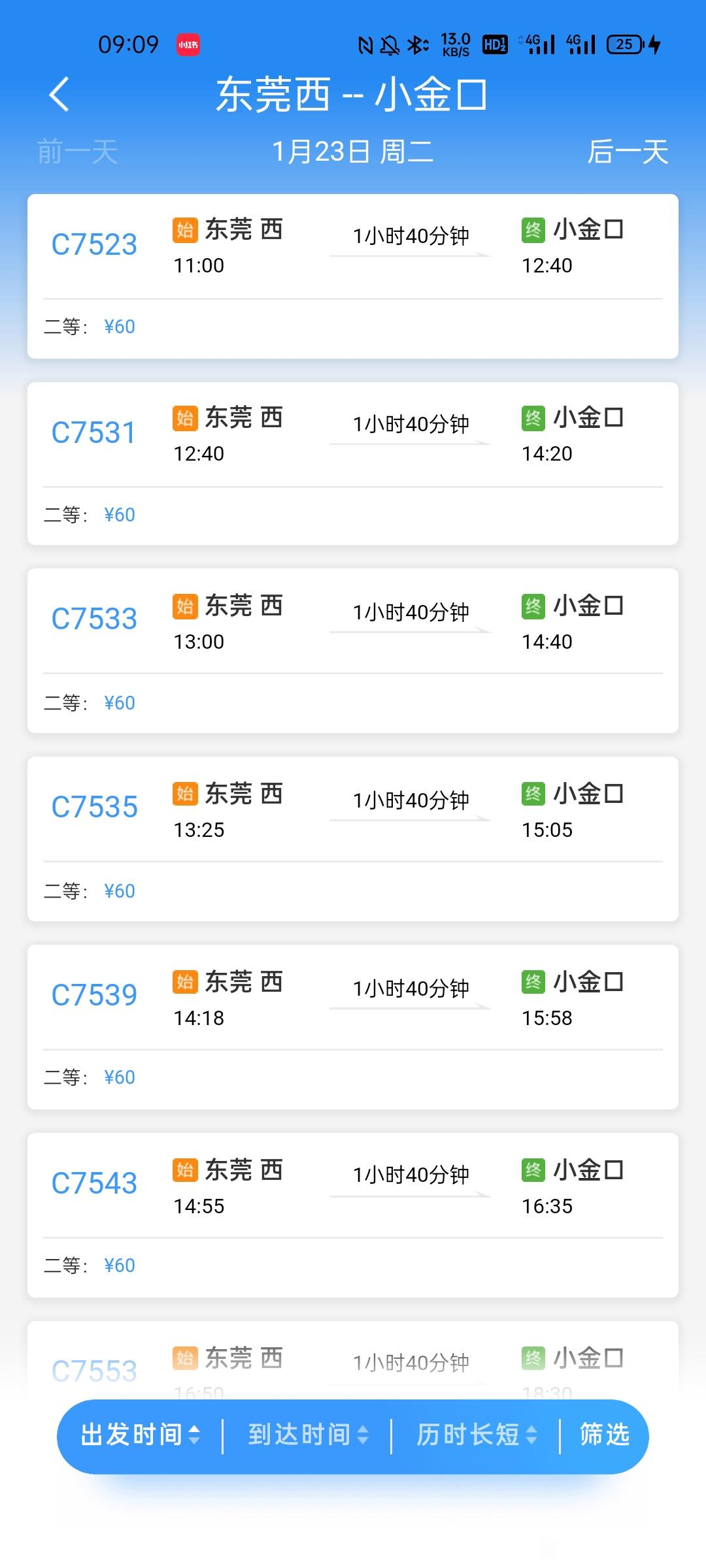Go to 前一天 previous day

coord(77,152)
